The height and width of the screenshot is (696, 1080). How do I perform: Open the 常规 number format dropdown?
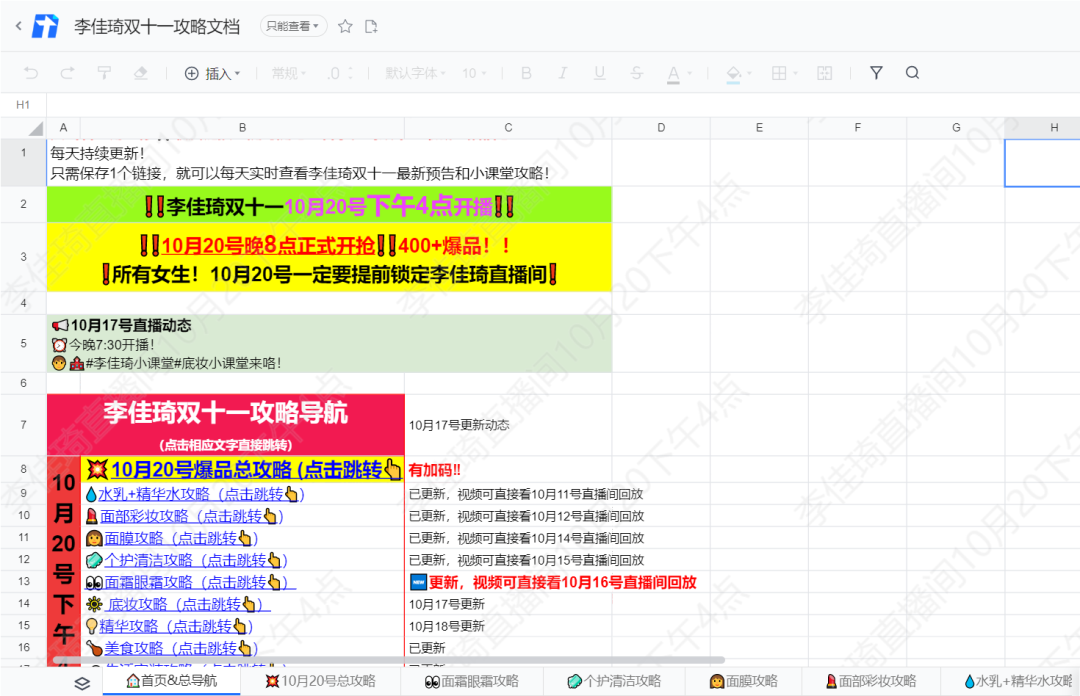[289, 73]
